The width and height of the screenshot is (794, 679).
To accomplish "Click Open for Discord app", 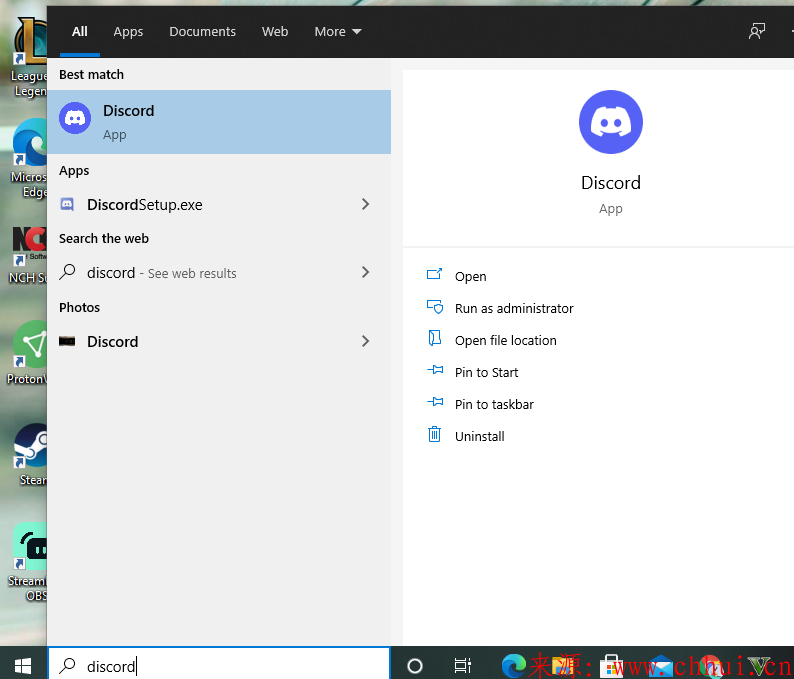I will click(470, 276).
